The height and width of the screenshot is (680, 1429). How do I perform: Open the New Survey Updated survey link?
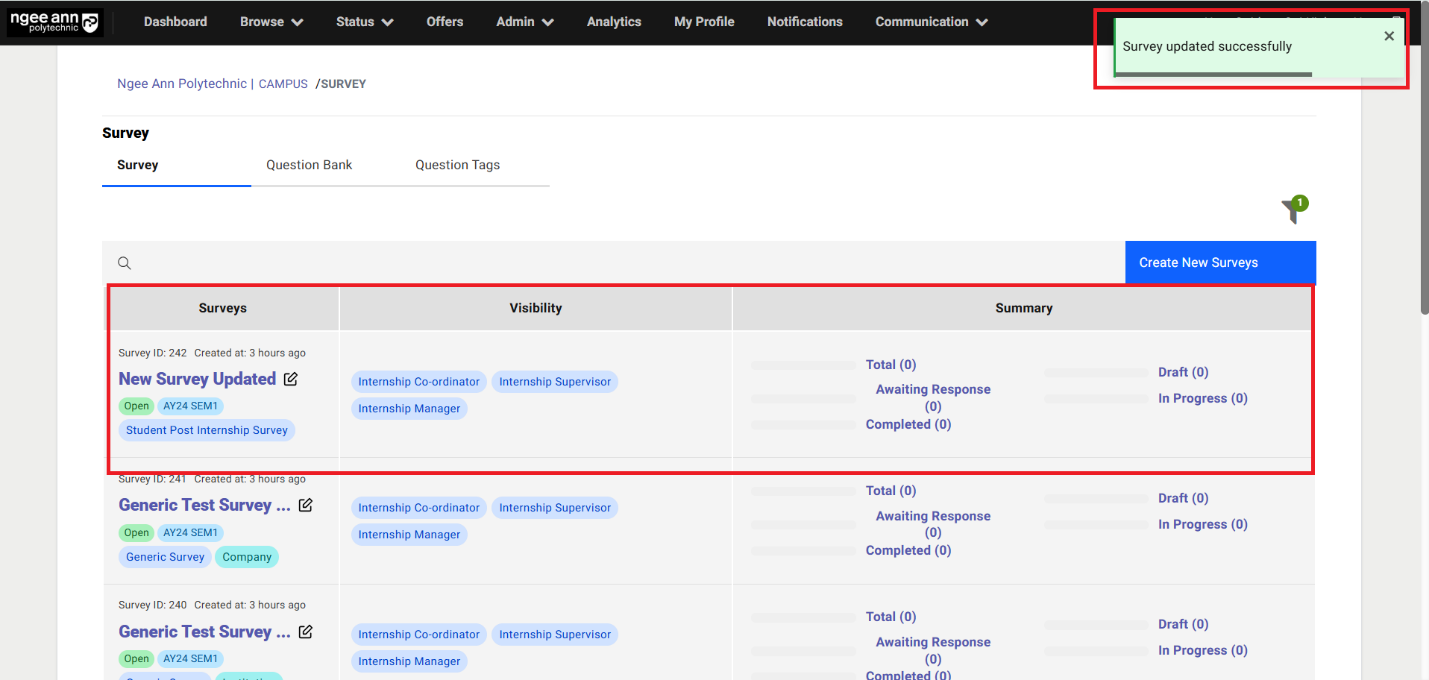197,379
